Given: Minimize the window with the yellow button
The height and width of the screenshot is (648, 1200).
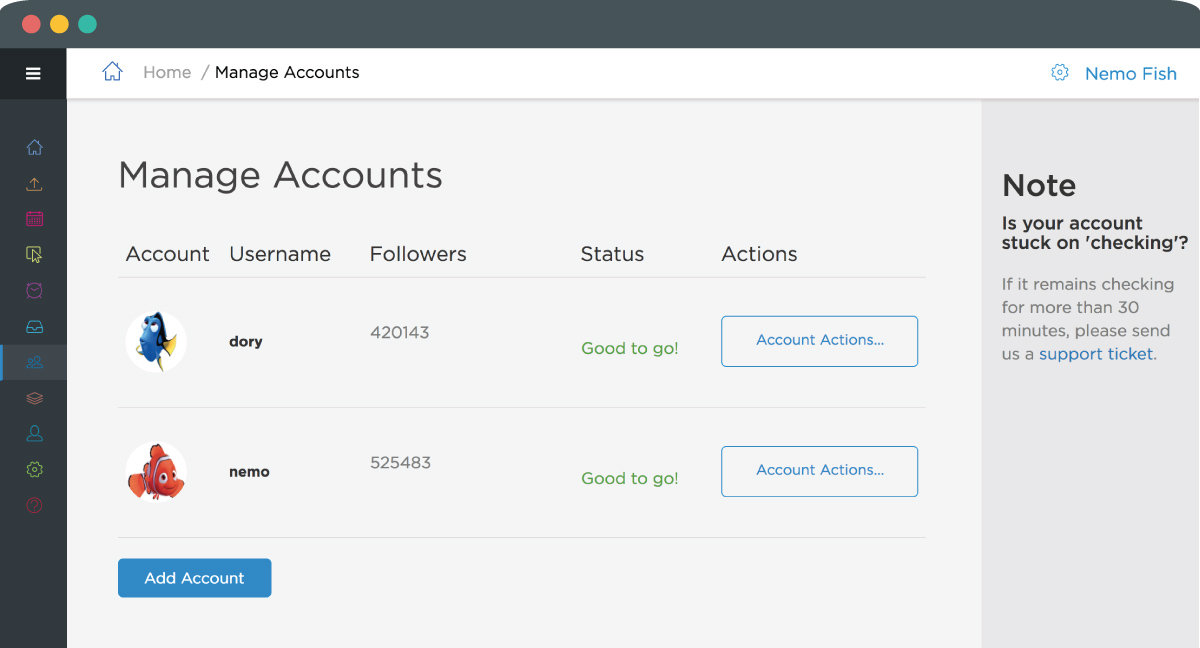Looking at the screenshot, I should 59,24.
